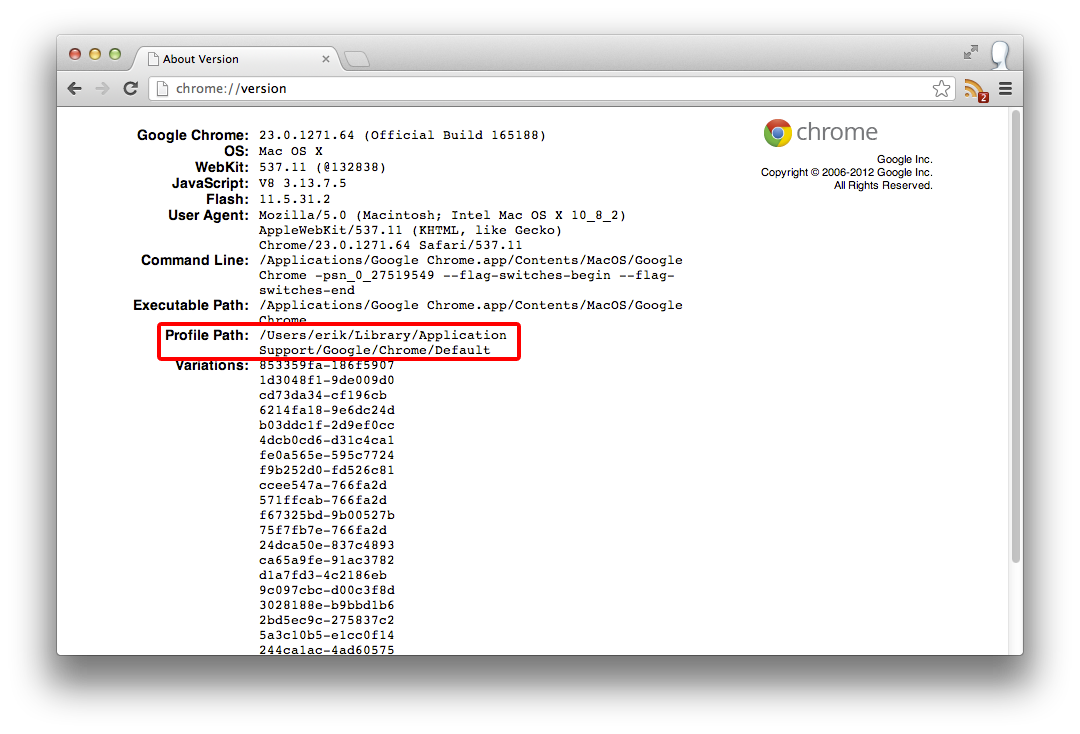Click variation '4dcb0cd6-d31c4ca1'
This screenshot has width=1080, height=734.
[x=326, y=440]
